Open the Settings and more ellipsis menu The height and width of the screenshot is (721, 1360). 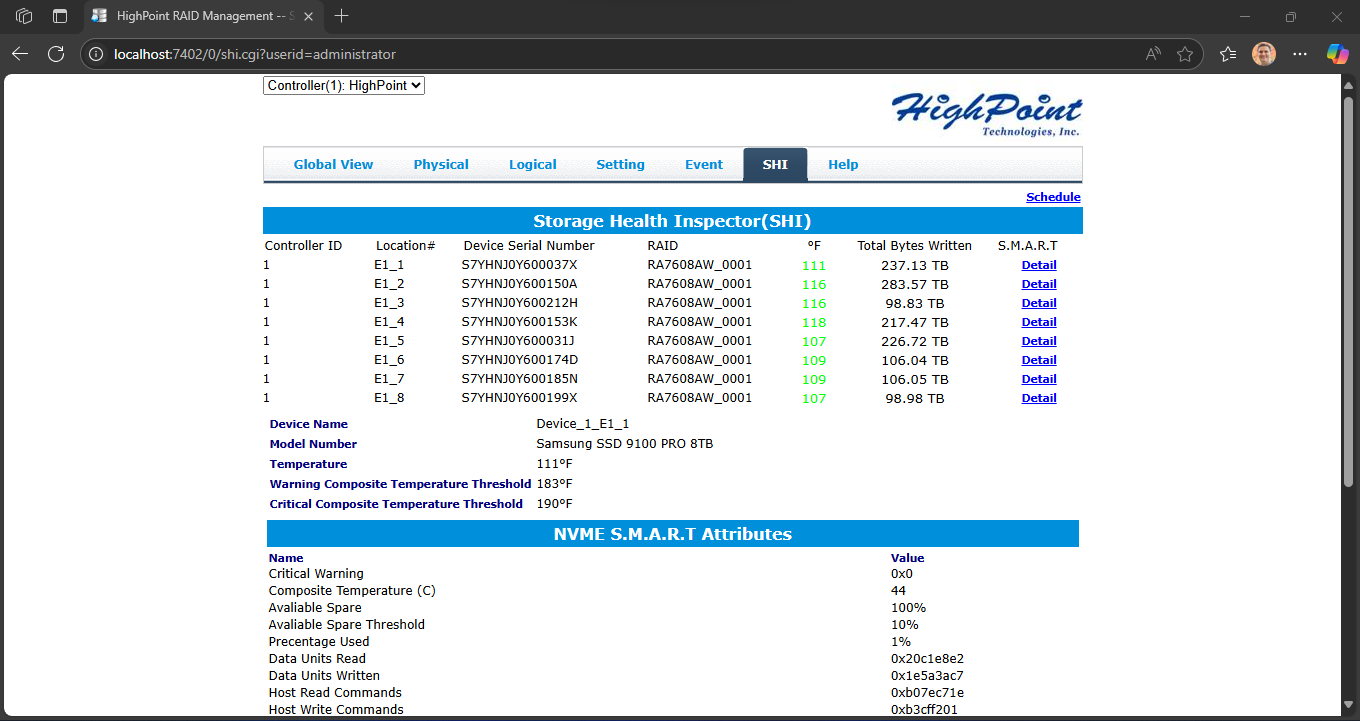[1301, 54]
